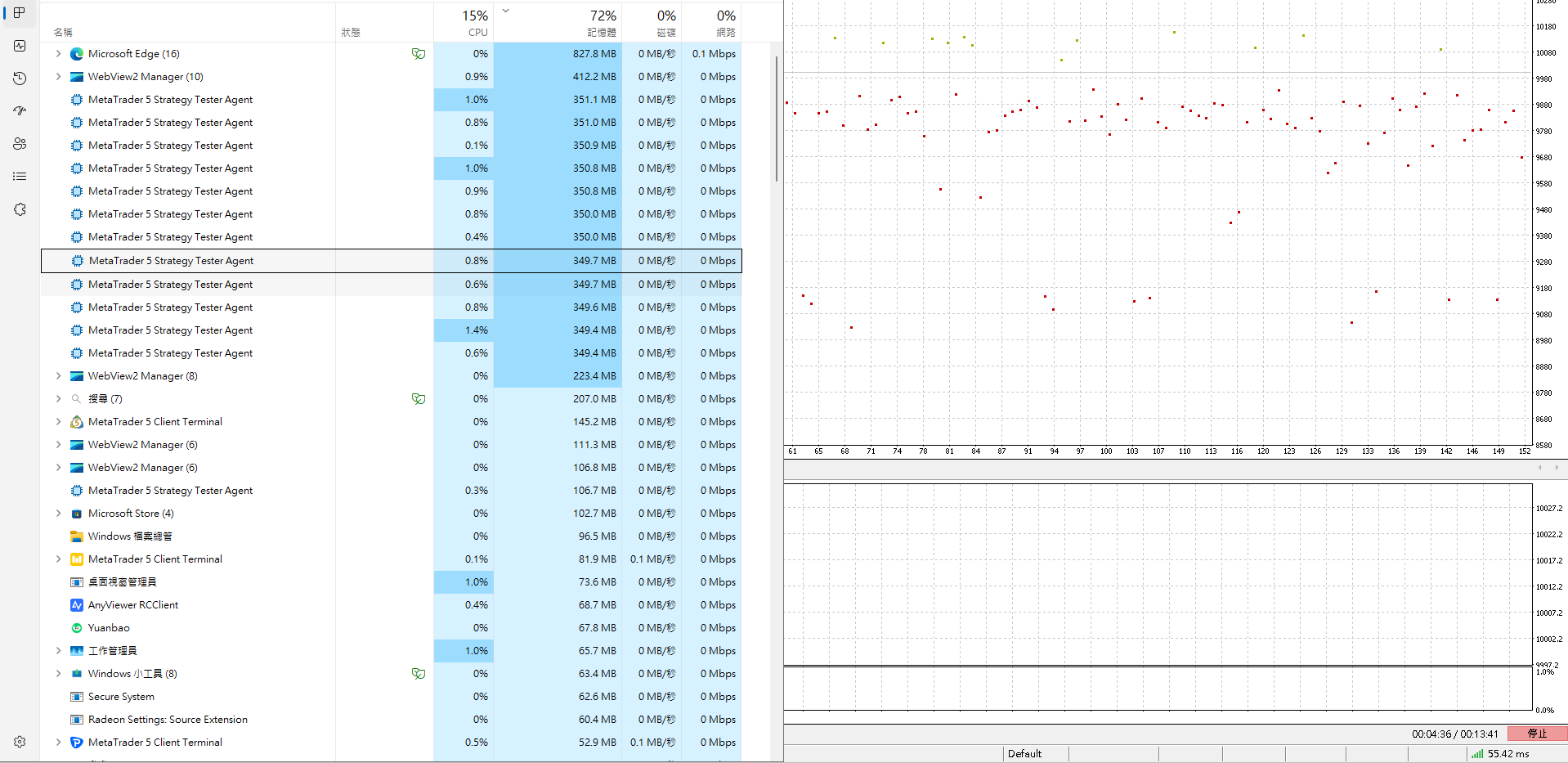This screenshot has height=763, width=1568.
Task: Open App history sidebar icon
Action: point(20,79)
